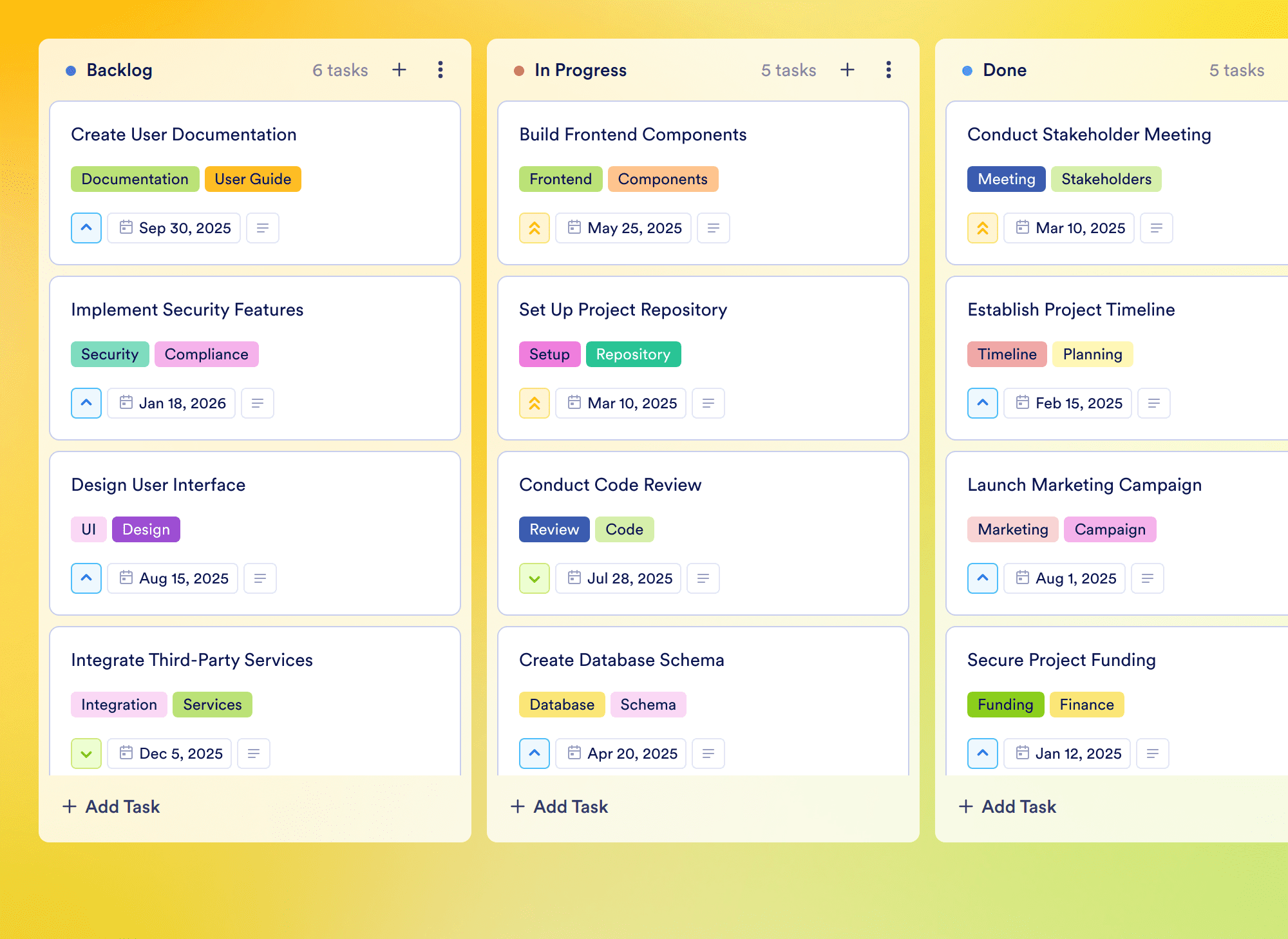
Task: Toggle high-priority double chevron on Set Up Project Repository
Action: coord(535,403)
